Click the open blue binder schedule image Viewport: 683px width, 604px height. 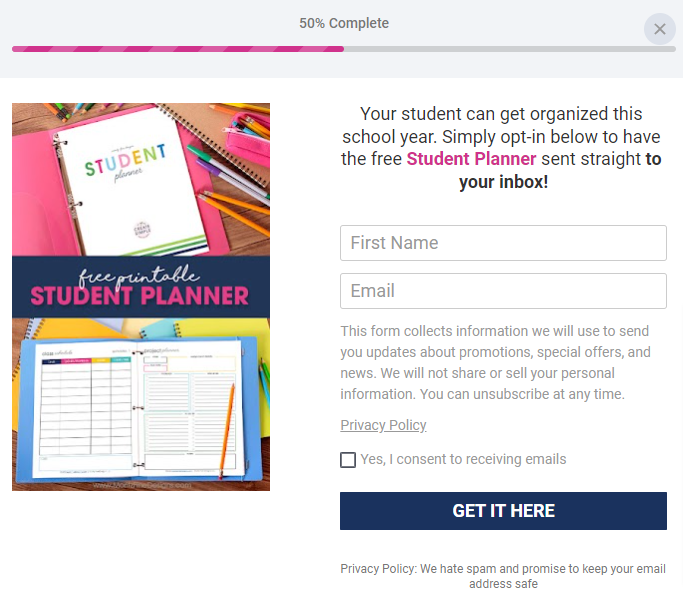[x=137, y=409]
